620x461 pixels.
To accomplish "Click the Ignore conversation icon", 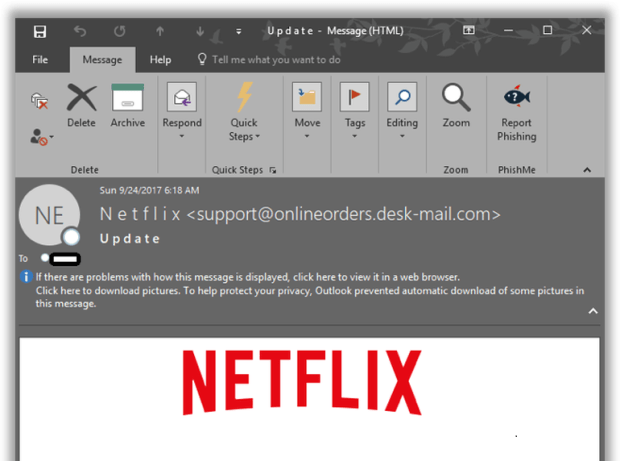I will [x=40, y=100].
